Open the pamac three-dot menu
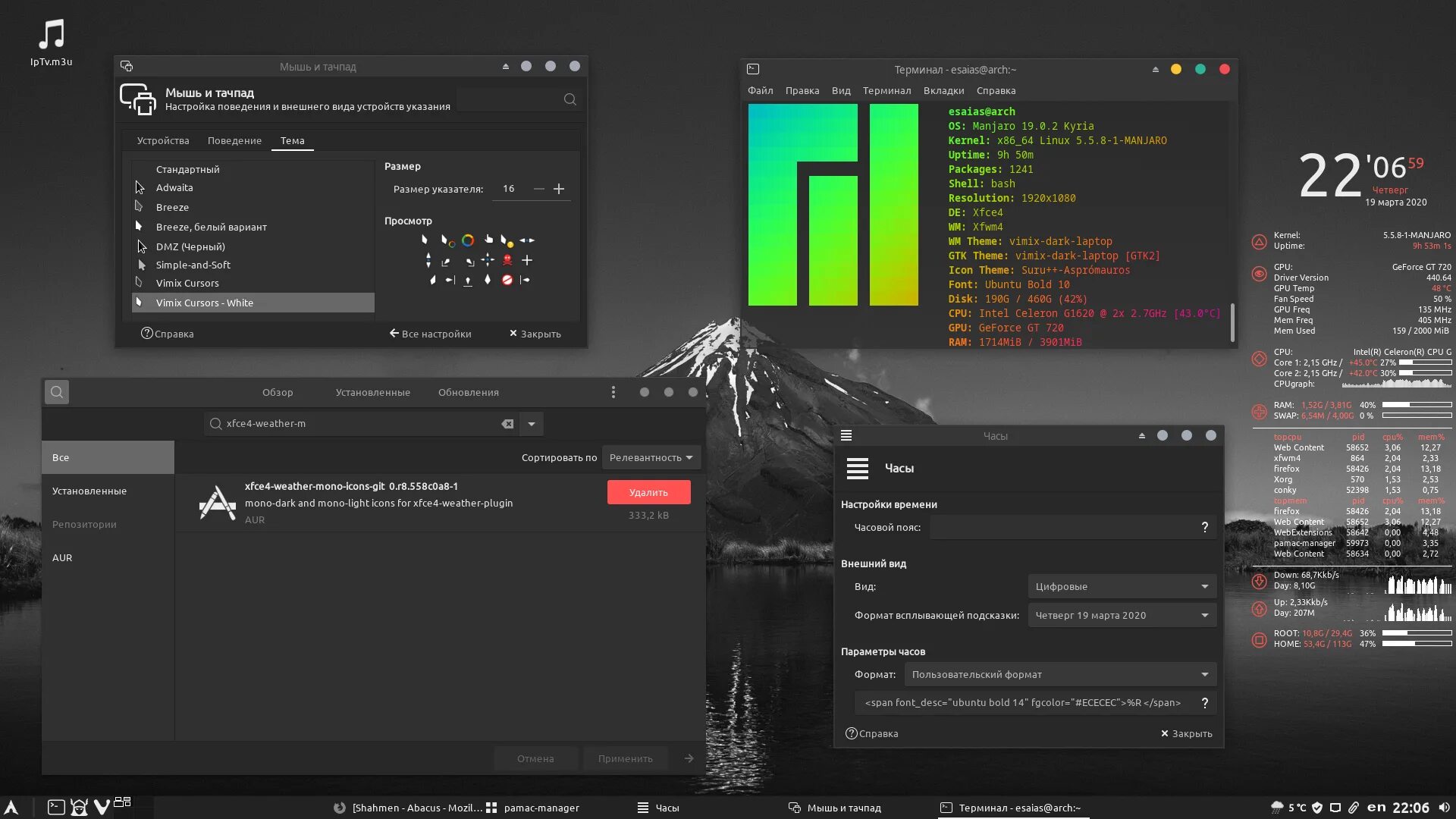 [x=613, y=392]
